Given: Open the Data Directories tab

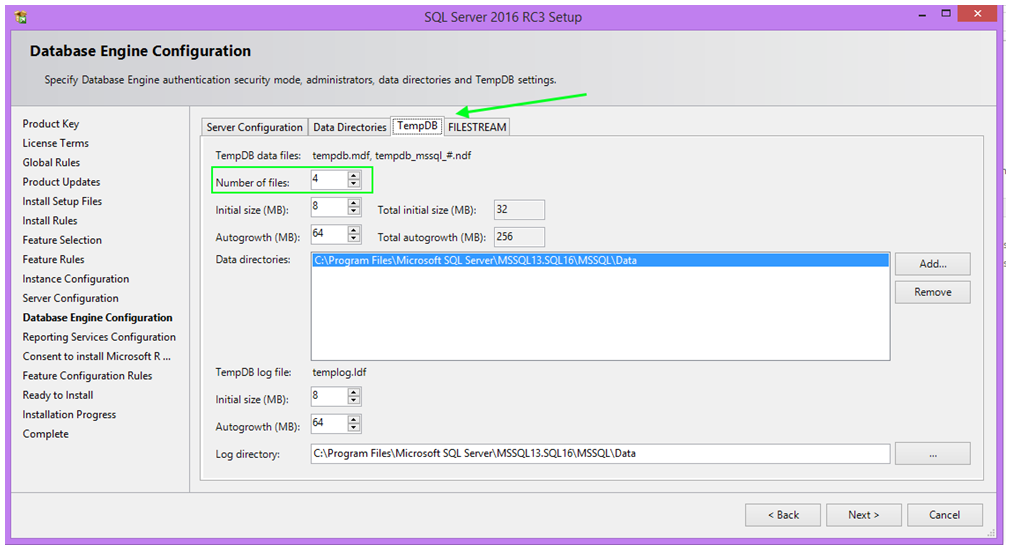Looking at the screenshot, I should tap(349, 127).
